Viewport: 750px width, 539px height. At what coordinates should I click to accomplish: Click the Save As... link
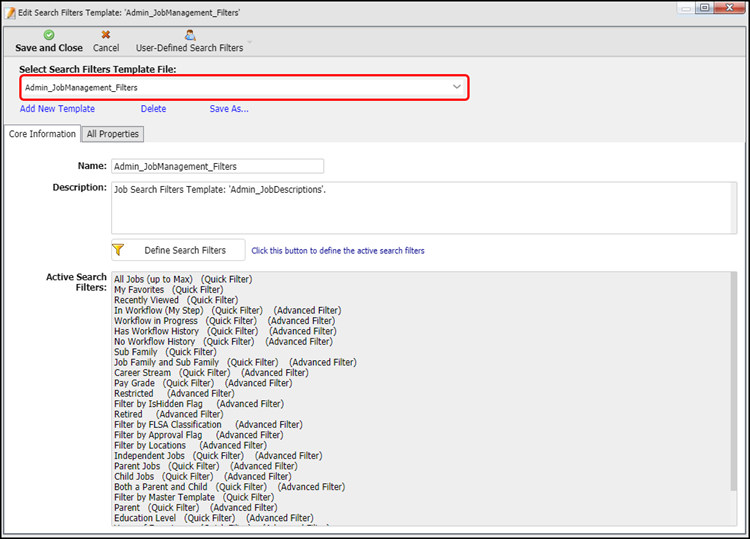click(229, 109)
